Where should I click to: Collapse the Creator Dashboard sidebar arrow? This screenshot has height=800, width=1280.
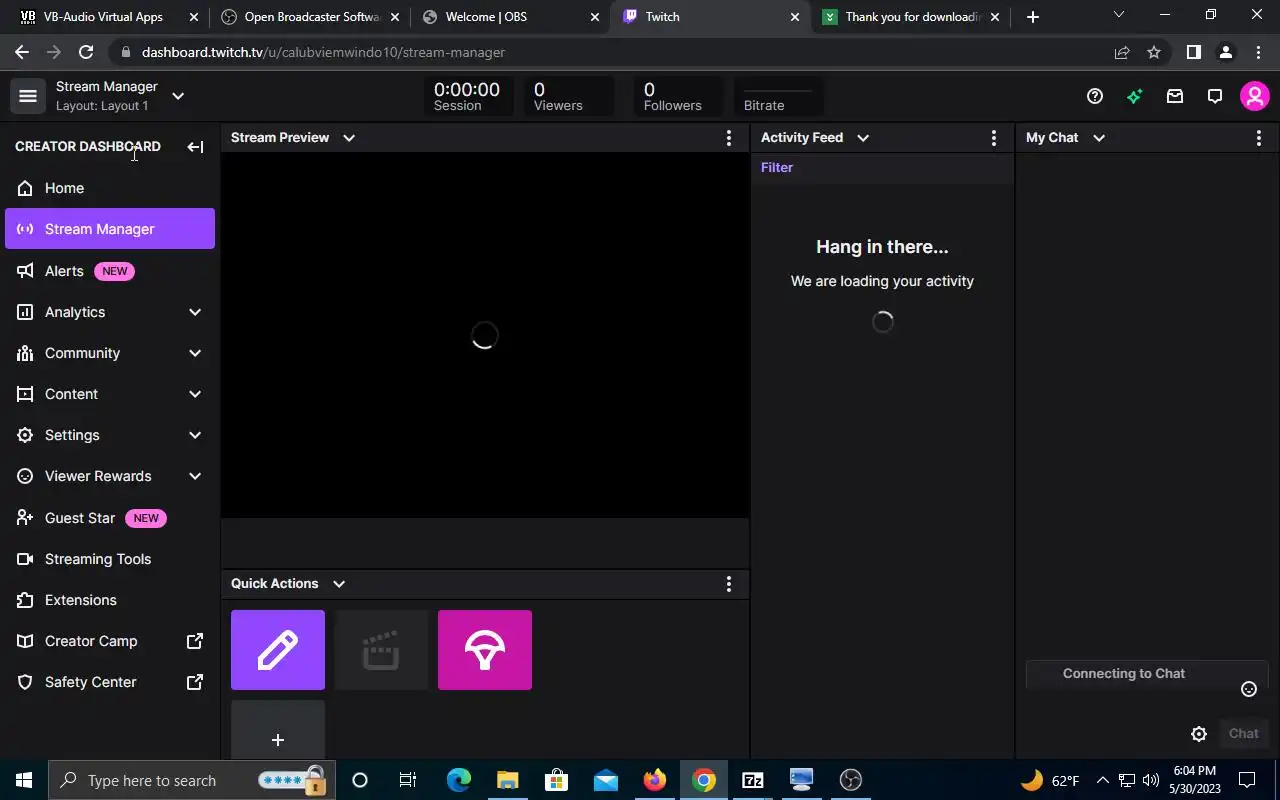(195, 147)
